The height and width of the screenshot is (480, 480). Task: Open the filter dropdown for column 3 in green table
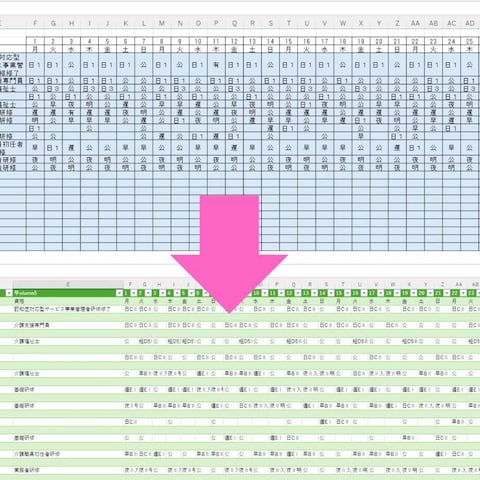pyautogui.click(x=163, y=293)
